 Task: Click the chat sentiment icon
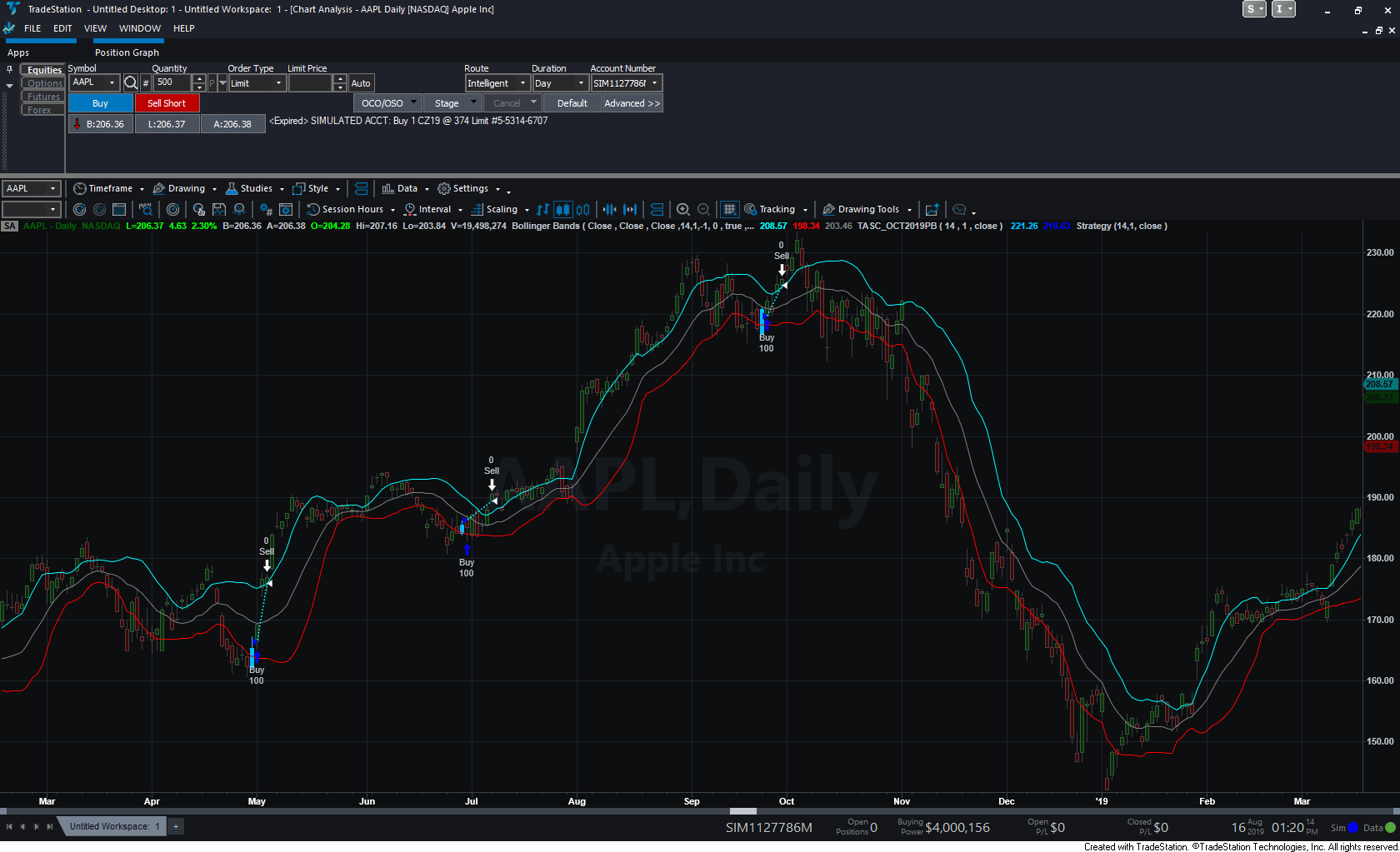point(959,210)
